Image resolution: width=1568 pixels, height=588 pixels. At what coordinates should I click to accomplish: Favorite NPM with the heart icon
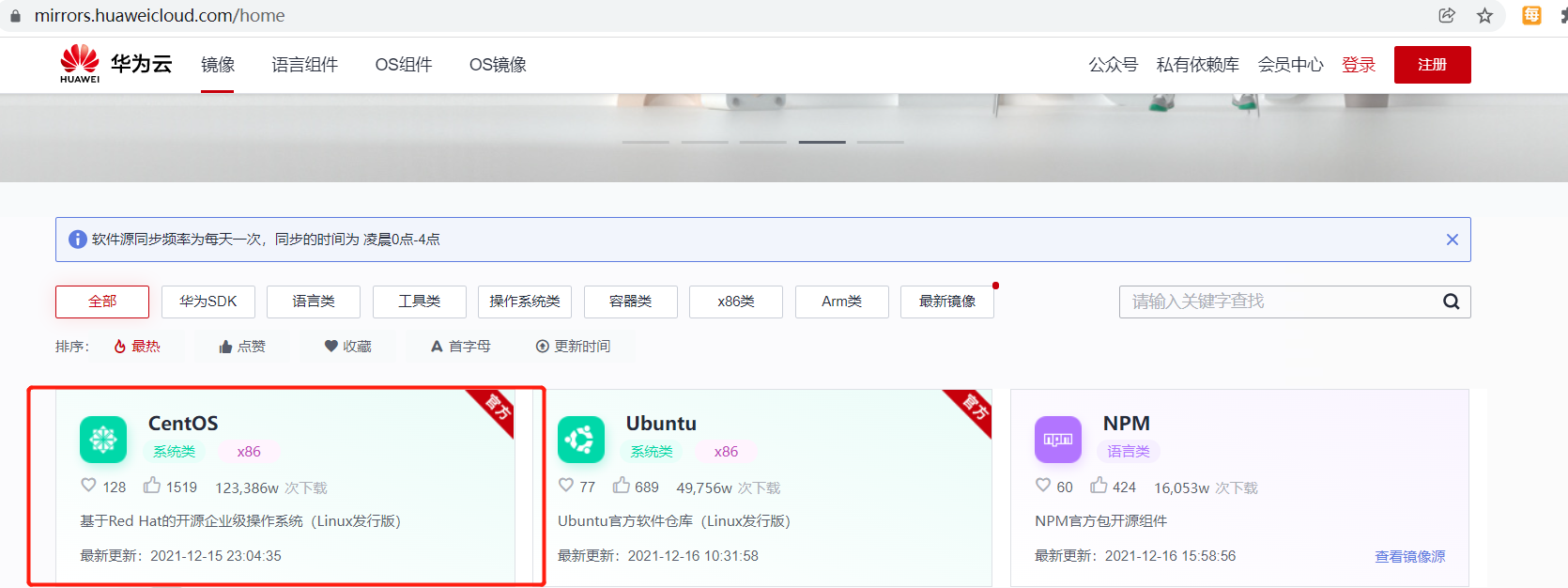pos(1043,486)
